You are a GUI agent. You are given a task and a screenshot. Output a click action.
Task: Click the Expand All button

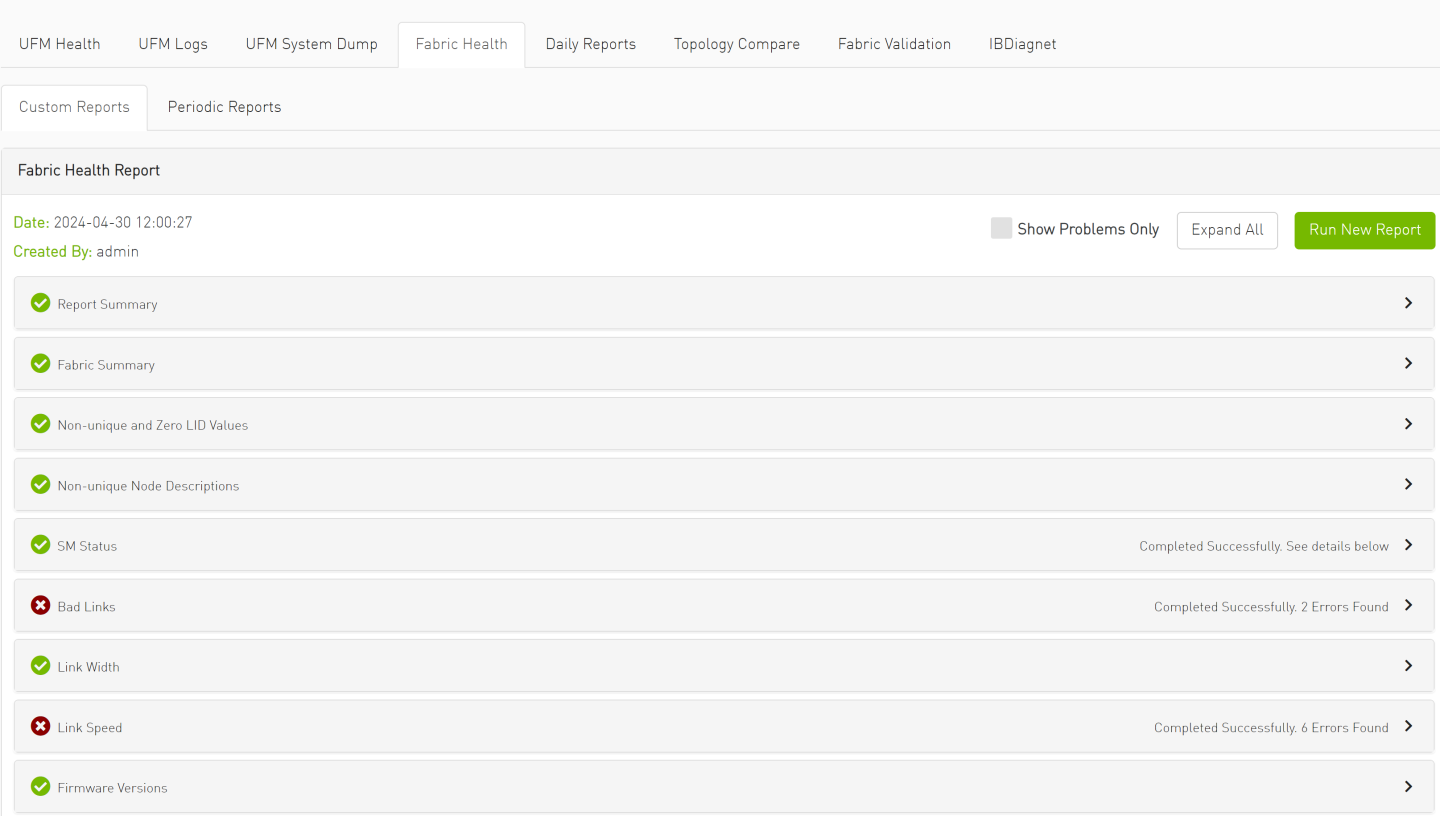pyautogui.click(x=1227, y=230)
